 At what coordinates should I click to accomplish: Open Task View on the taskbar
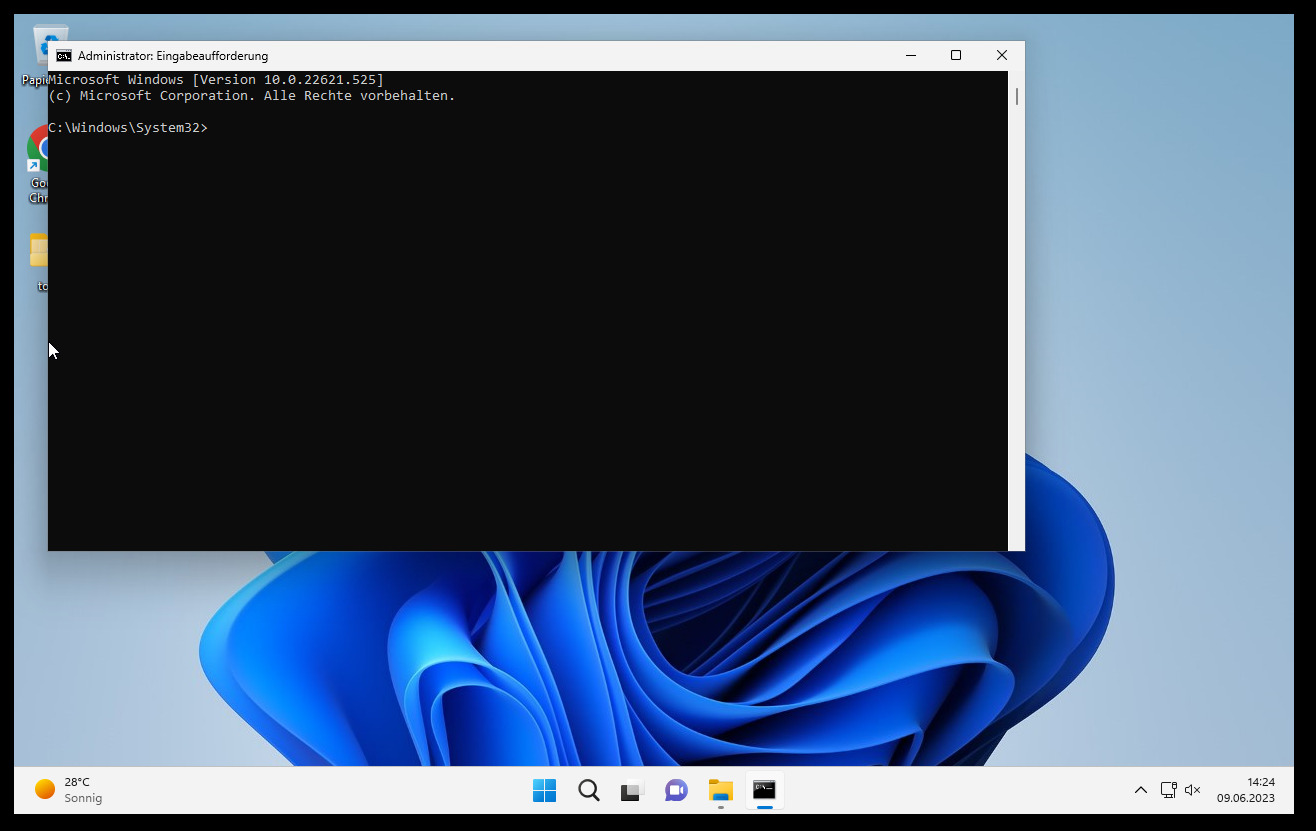tap(632, 791)
